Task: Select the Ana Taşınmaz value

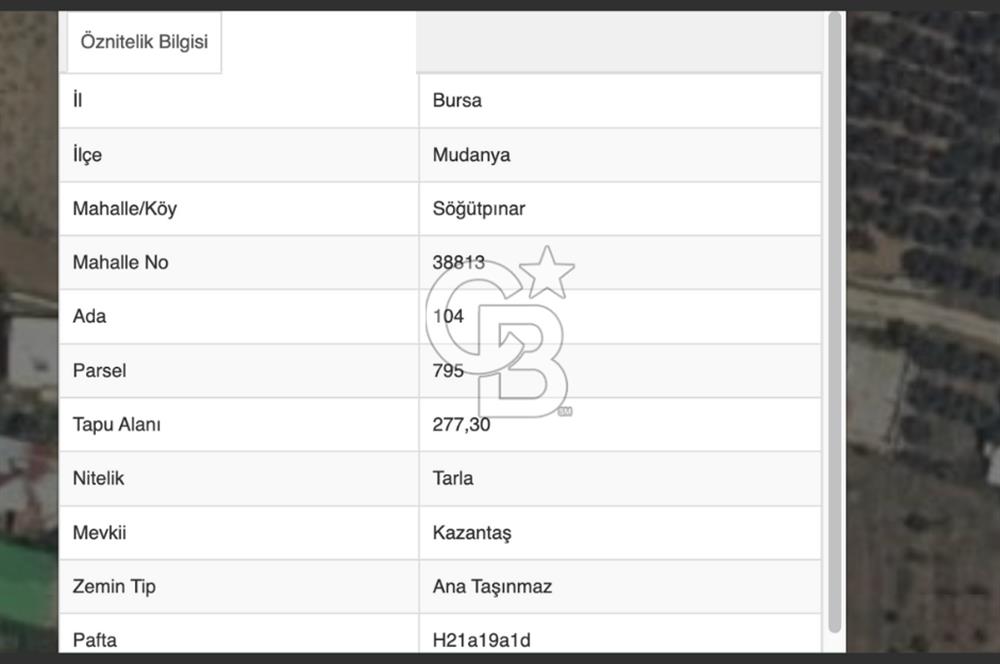Action: [492, 587]
